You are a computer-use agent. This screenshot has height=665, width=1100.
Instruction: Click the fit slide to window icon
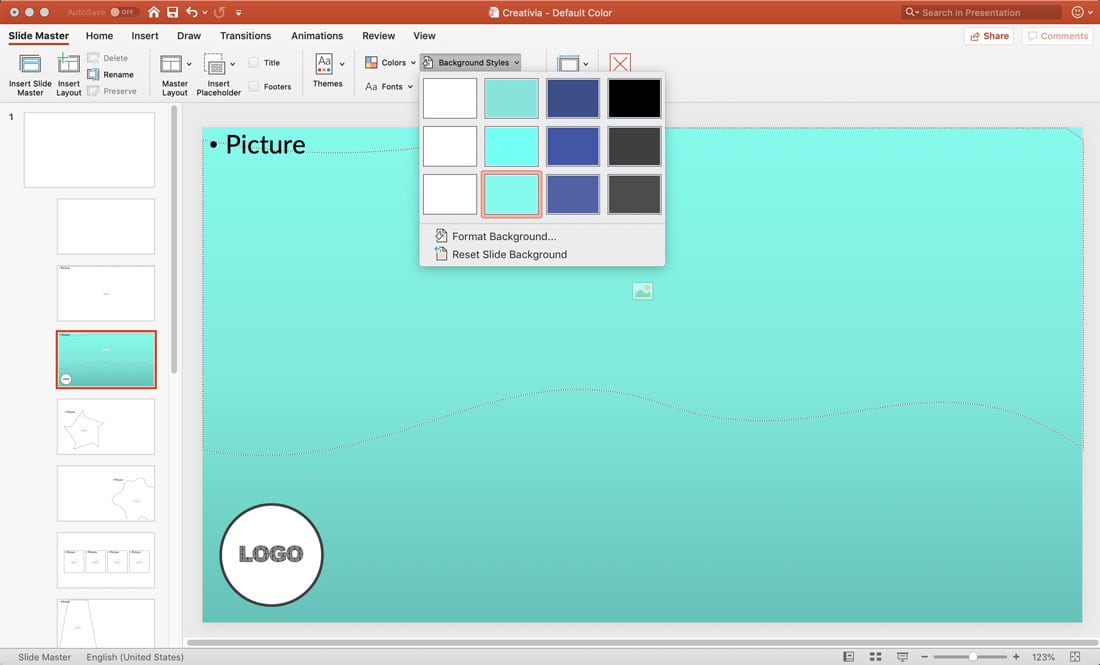(x=1076, y=657)
